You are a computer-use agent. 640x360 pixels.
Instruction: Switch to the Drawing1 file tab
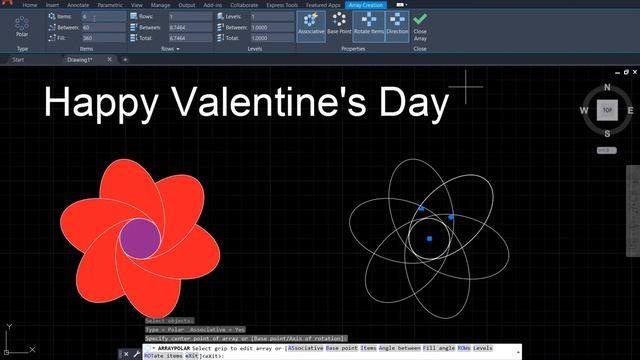[80, 60]
